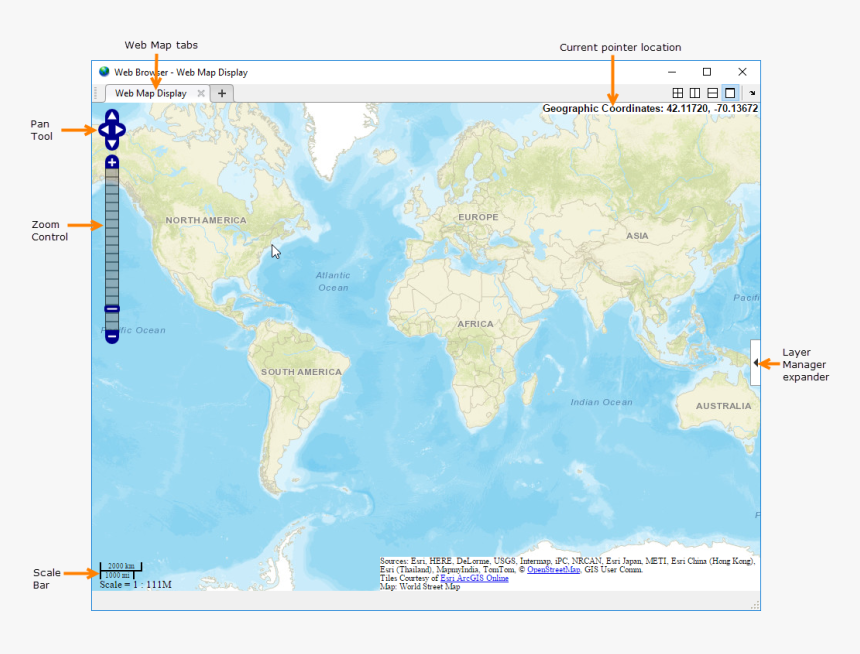Click the Geographic Coordinates readout
The height and width of the screenshot is (654, 860).
(650, 109)
